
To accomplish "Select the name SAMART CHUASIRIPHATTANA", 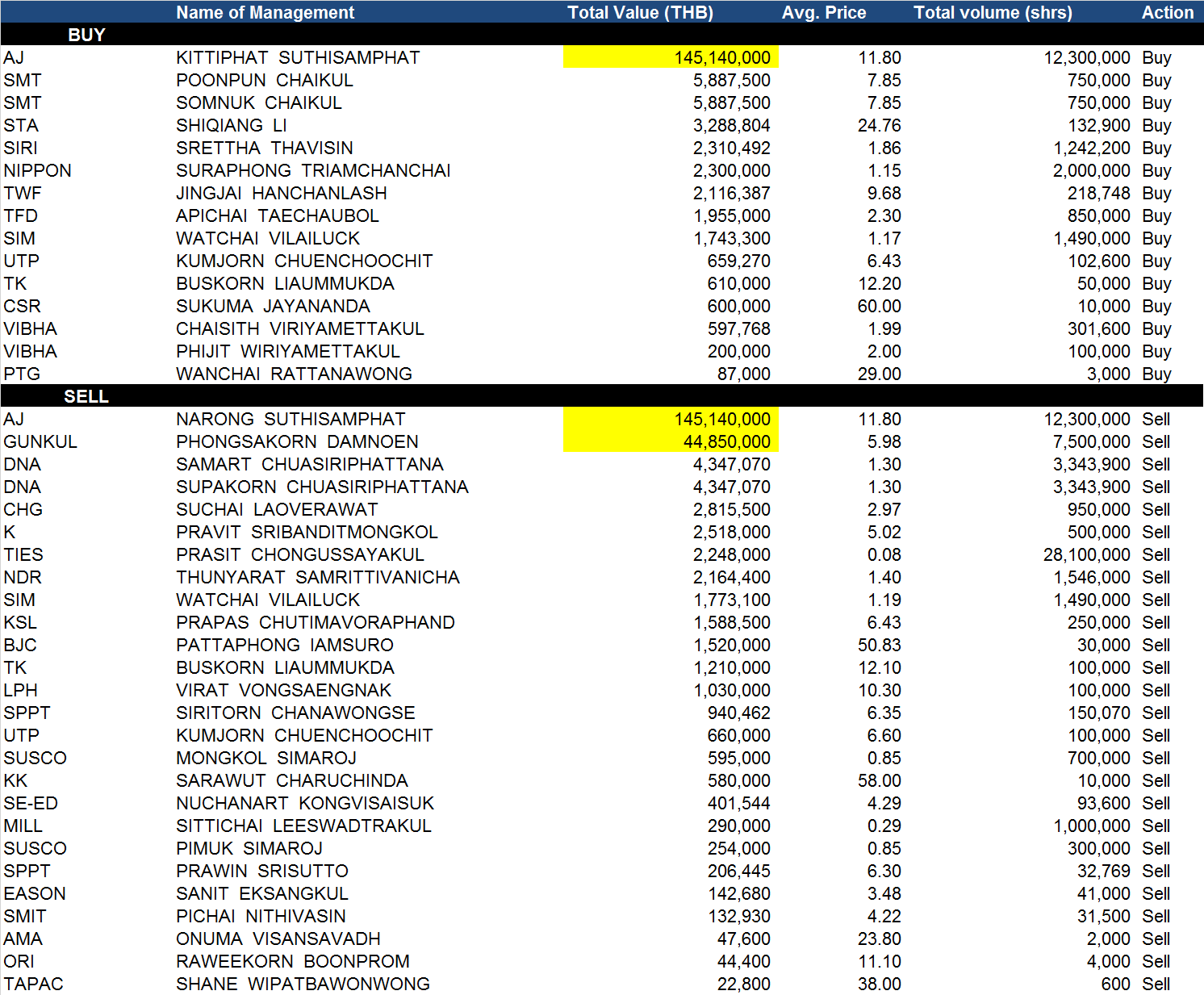I will [x=310, y=464].
